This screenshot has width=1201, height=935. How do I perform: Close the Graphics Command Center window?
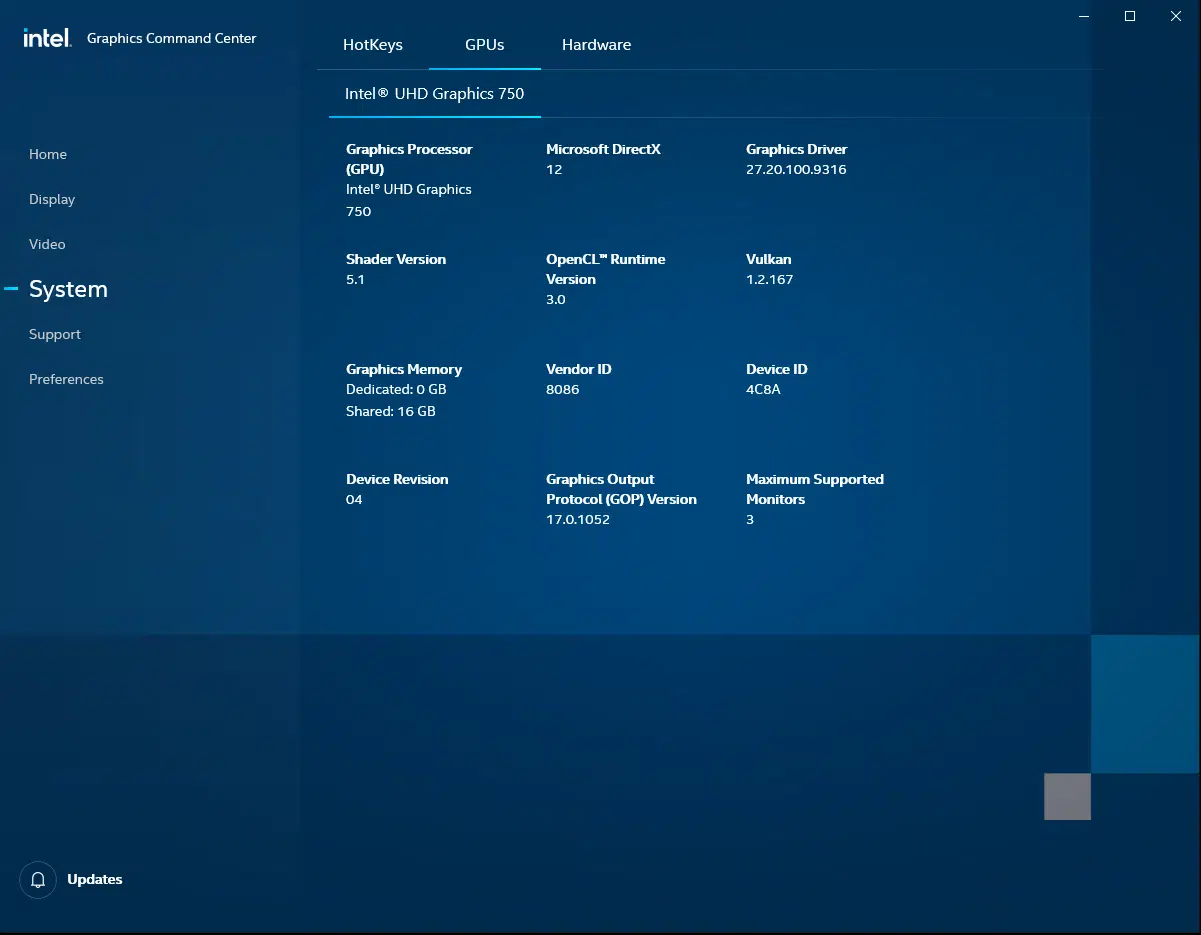(1176, 16)
